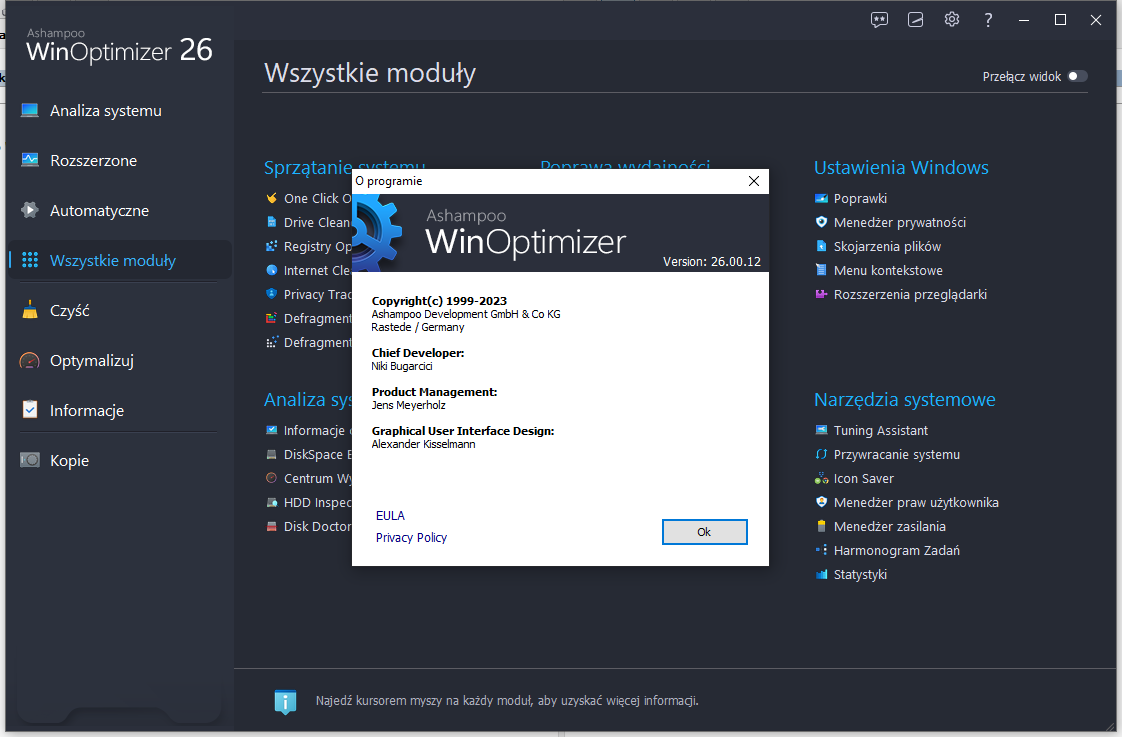Toggle the Przełącz widok switch
Screen dimensions: 1122x737
1077,76
